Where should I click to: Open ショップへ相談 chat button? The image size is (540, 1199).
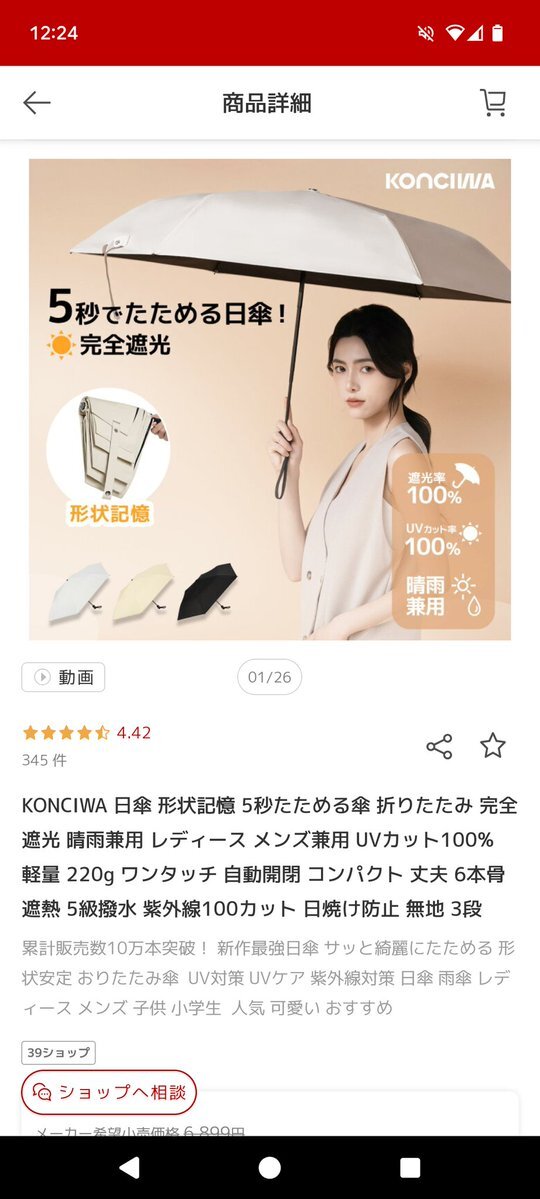tap(109, 1092)
